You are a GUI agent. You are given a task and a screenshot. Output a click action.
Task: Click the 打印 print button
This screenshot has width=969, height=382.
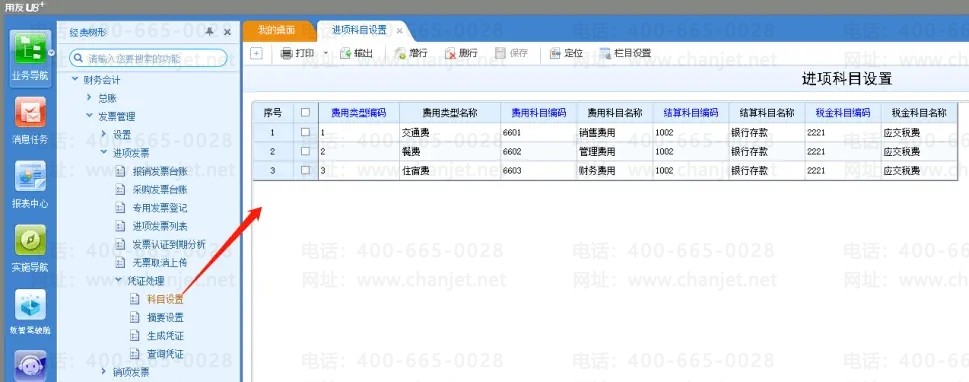(x=297, y=53)
